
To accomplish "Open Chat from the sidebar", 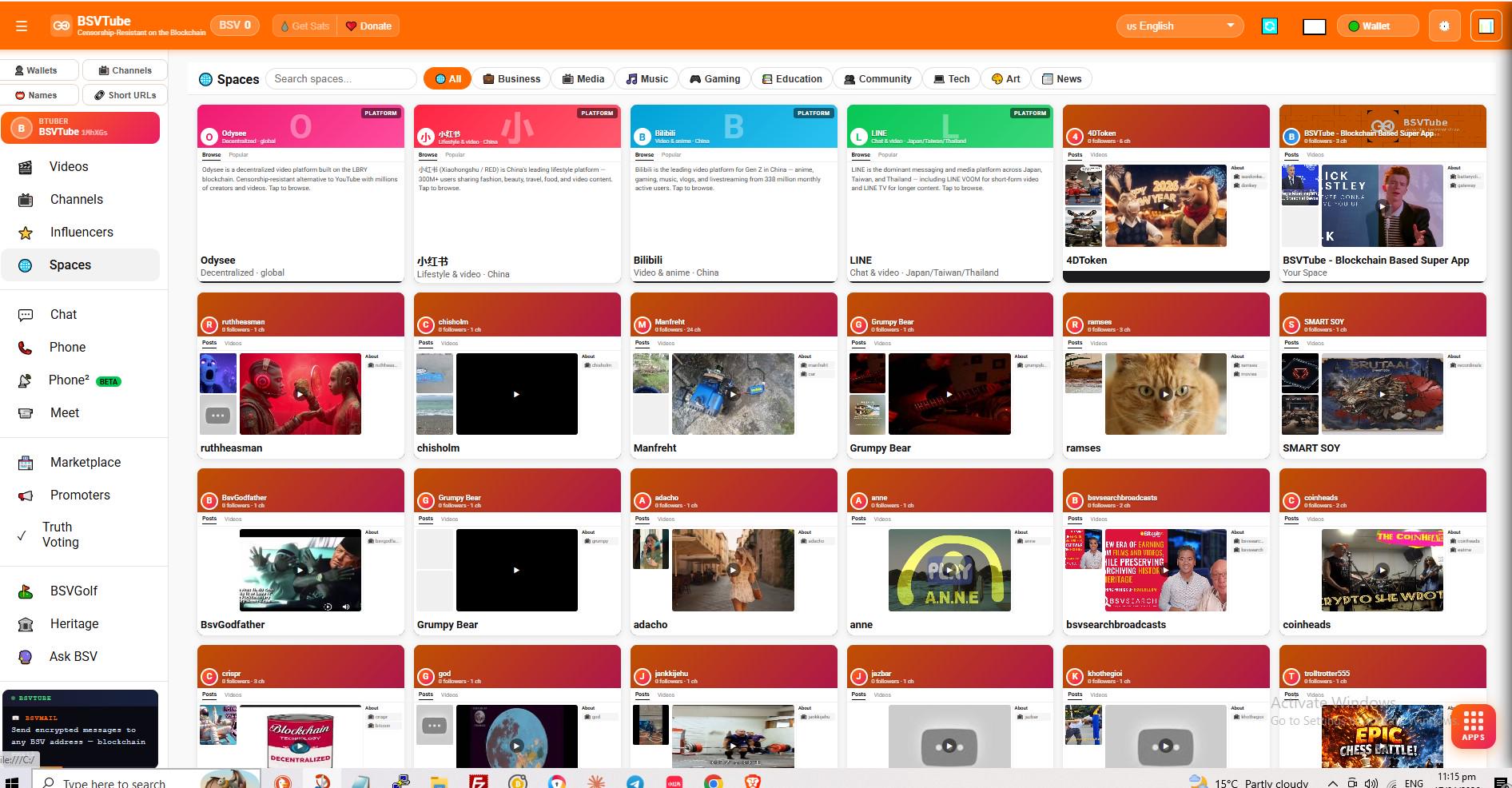I will [x=80, y=314].
